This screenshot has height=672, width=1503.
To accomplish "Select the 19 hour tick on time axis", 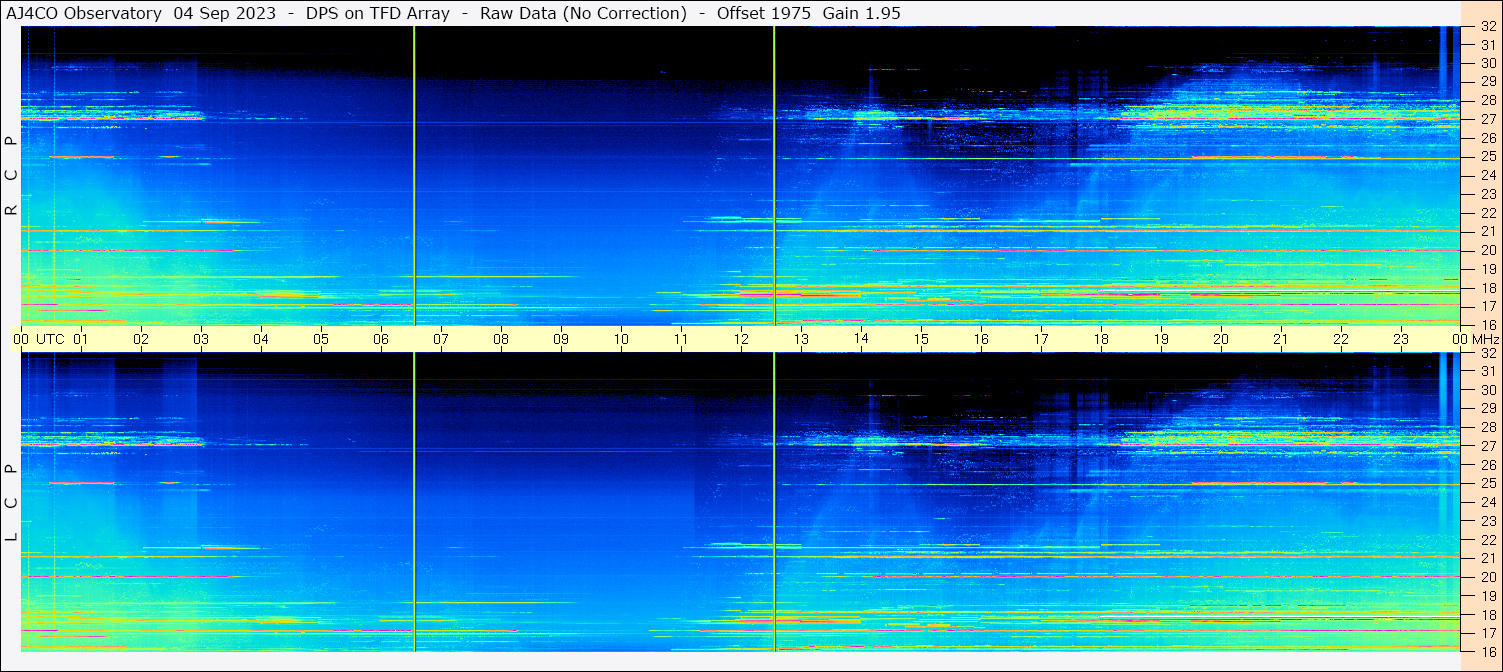I will tap(1161, 339).
